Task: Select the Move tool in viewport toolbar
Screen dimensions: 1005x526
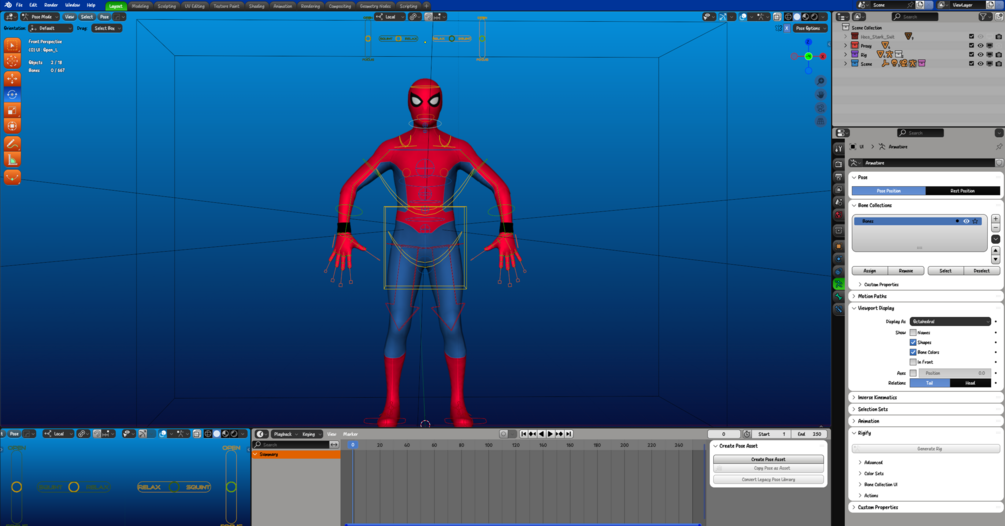Action: pos(12,78)
